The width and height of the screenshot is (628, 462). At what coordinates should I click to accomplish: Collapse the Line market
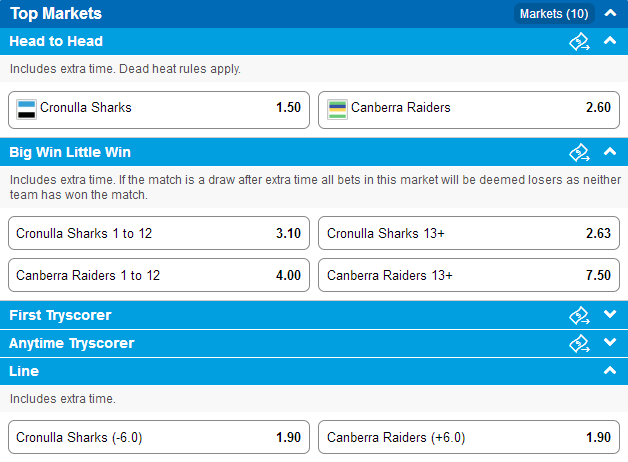[x=610, y=370]
